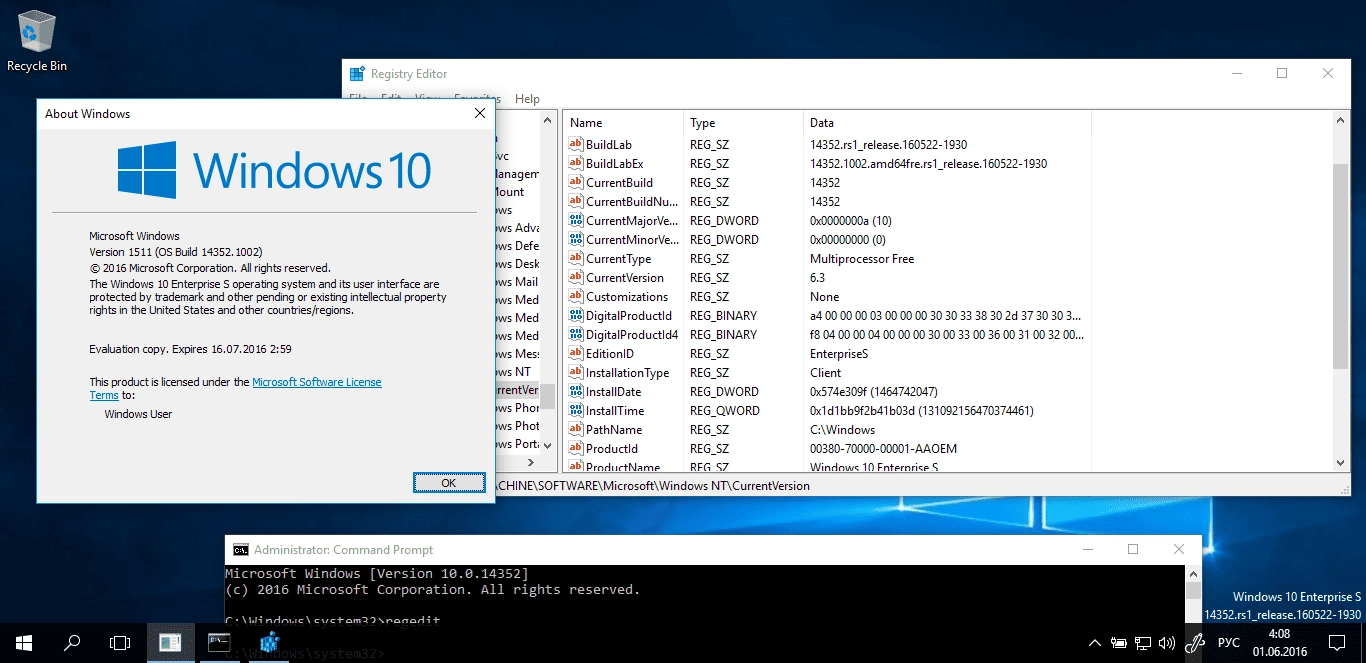Click Command Prompt scrollbar up arrow
Image resolution: width=1366 pixels, height=663 pixels.
[1192, 575]
